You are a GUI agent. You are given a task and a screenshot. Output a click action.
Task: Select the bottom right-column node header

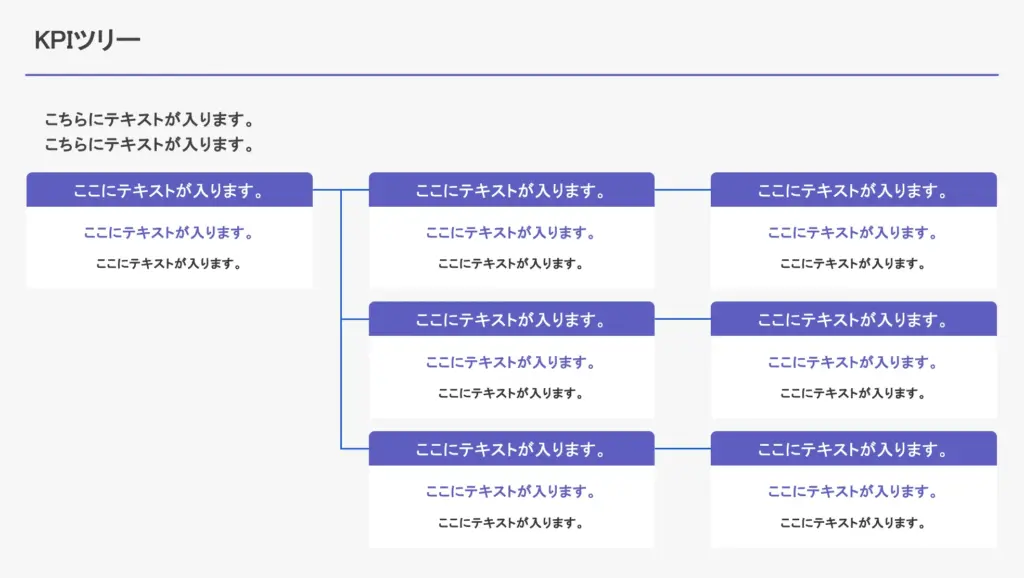(853, 449)
